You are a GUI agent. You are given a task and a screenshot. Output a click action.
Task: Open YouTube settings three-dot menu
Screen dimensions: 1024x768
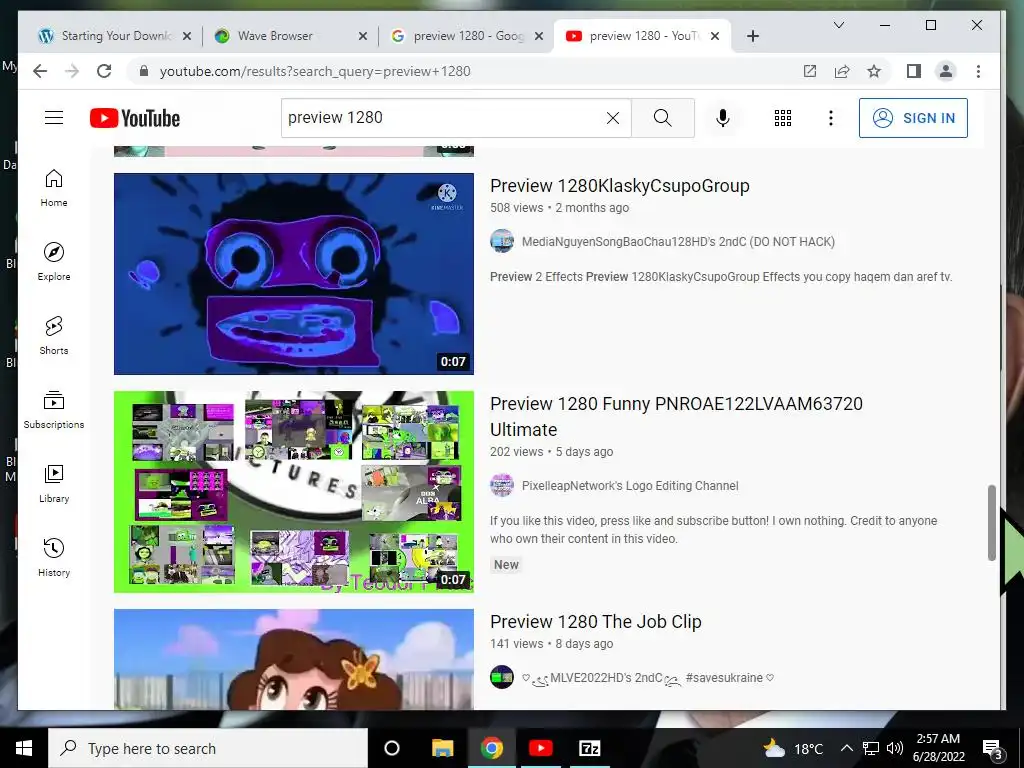pyautogui.click(x=831, y=118)
